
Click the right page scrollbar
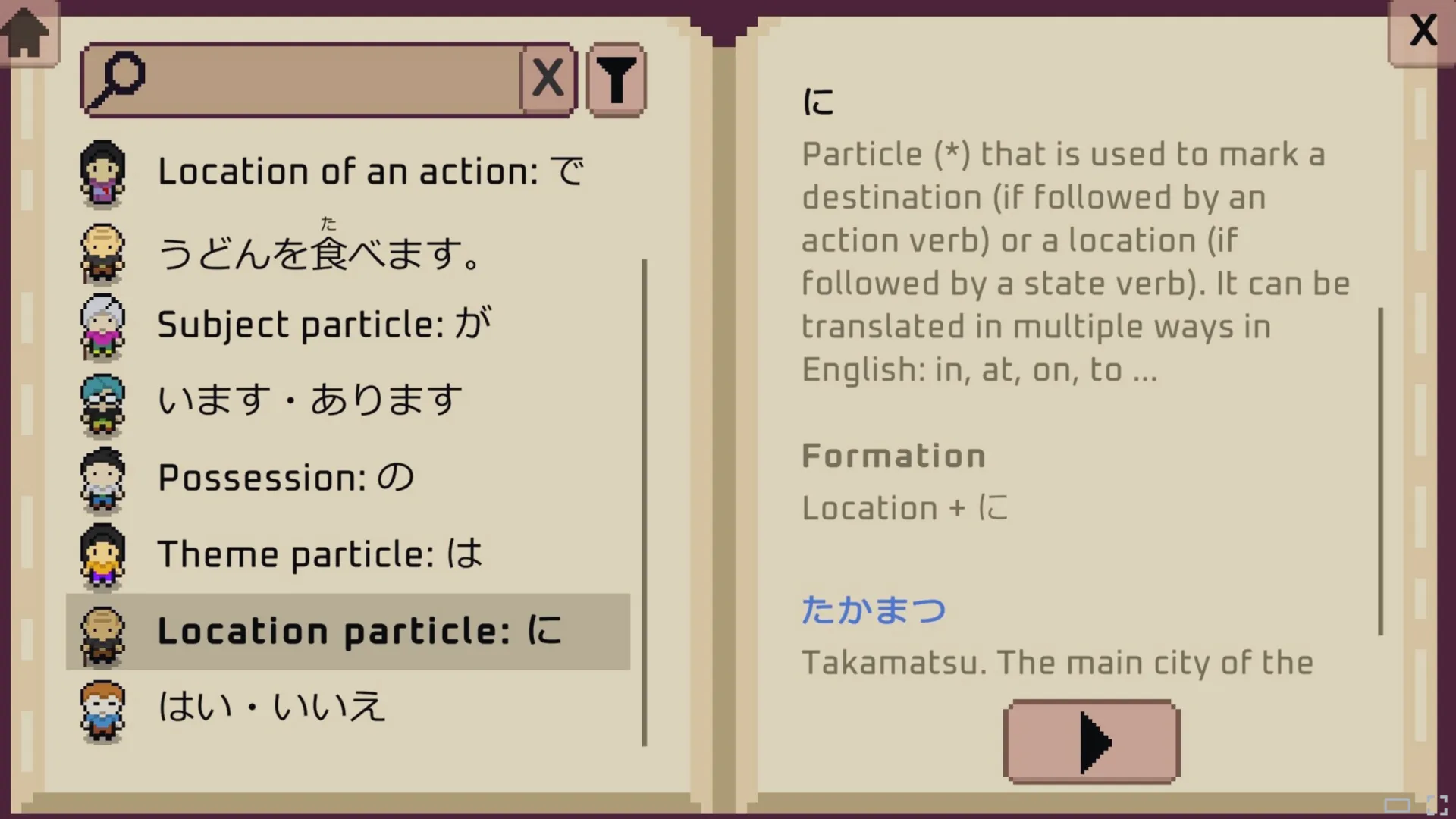pos(1380,470)
